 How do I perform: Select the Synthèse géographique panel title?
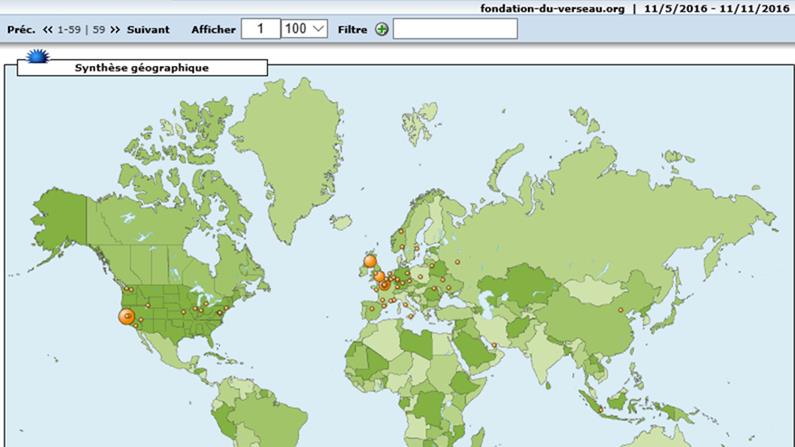click(142, 68)
